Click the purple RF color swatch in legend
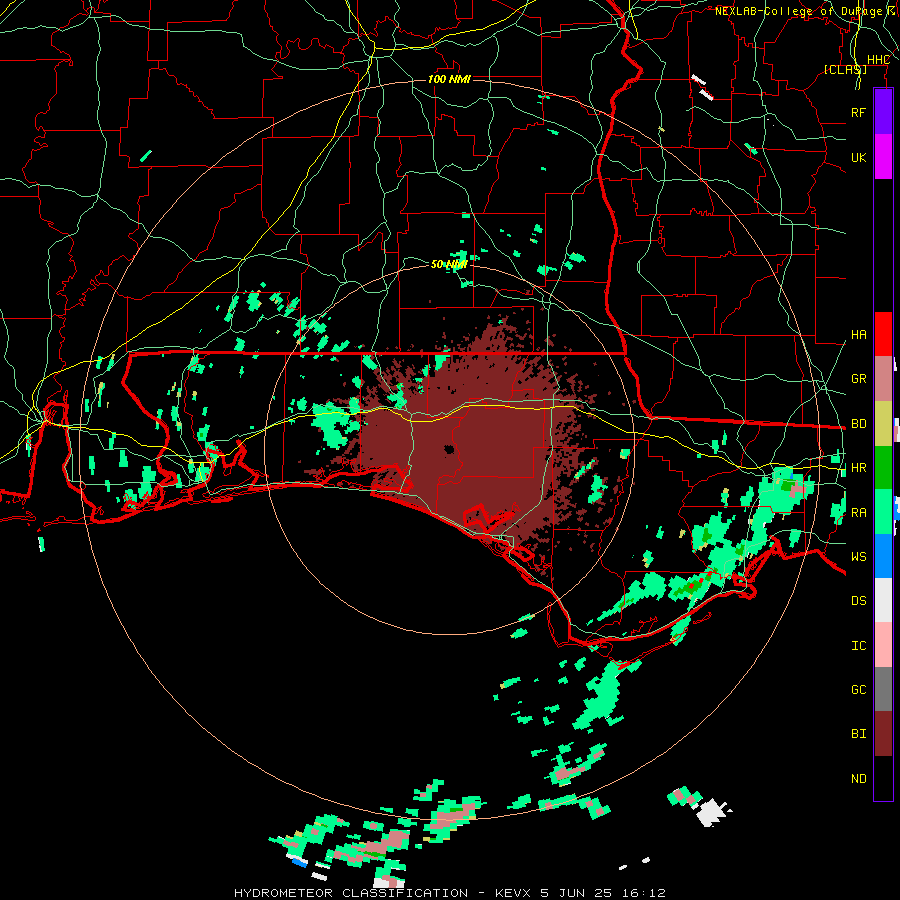The height and width of the screenshot is (900, 900). [883, 112]
